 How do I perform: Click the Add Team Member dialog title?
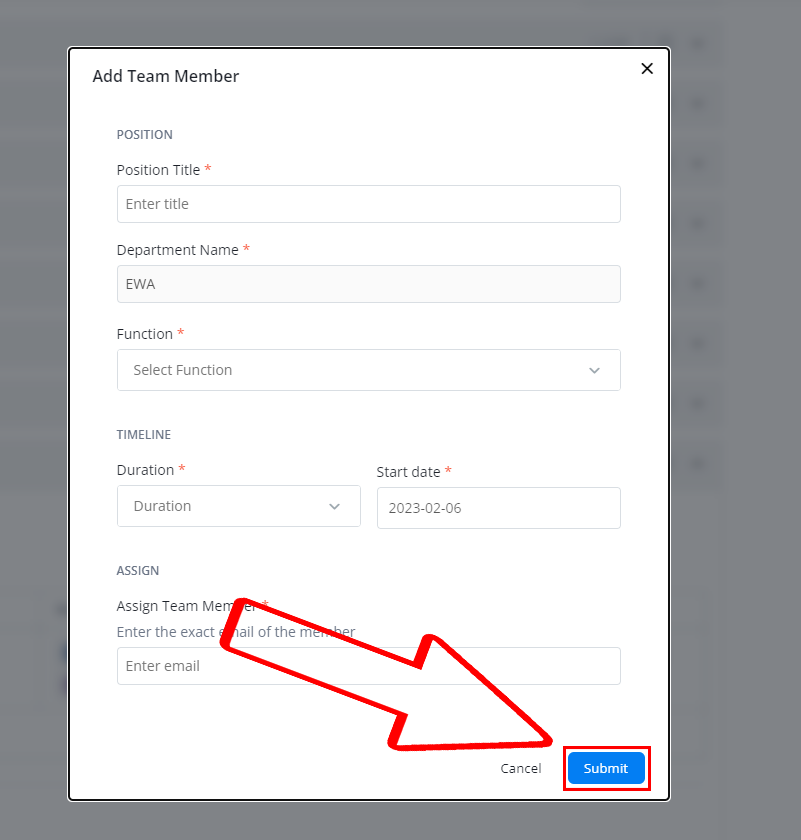(166, 76)
